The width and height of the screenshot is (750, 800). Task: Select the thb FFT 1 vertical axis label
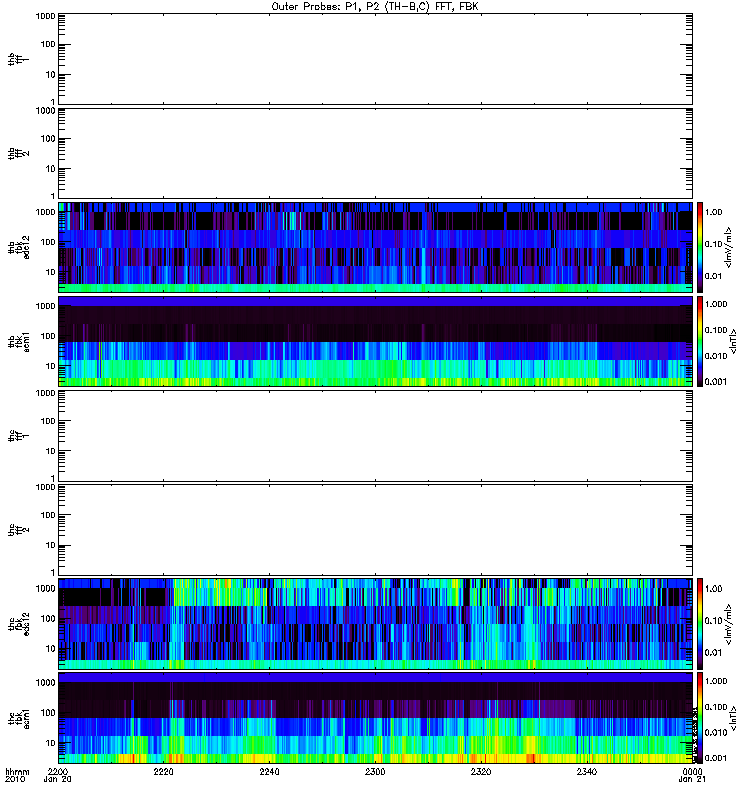pos(18,60)
